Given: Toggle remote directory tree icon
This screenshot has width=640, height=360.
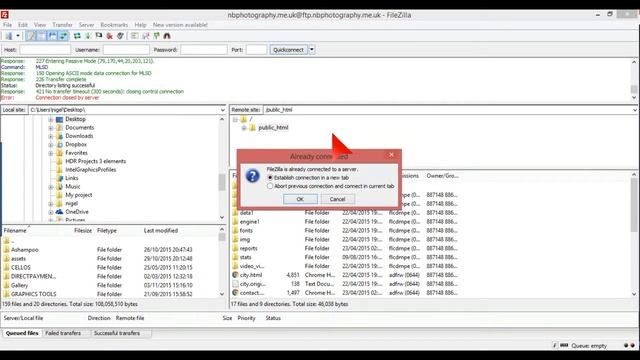Looking at the screenshot, I should pos(52,36).
